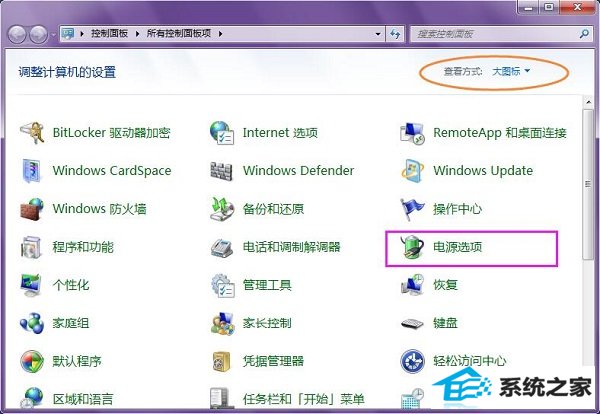Open the Windows 防火墙 link
600x414 pixels.
coord(99,209)
